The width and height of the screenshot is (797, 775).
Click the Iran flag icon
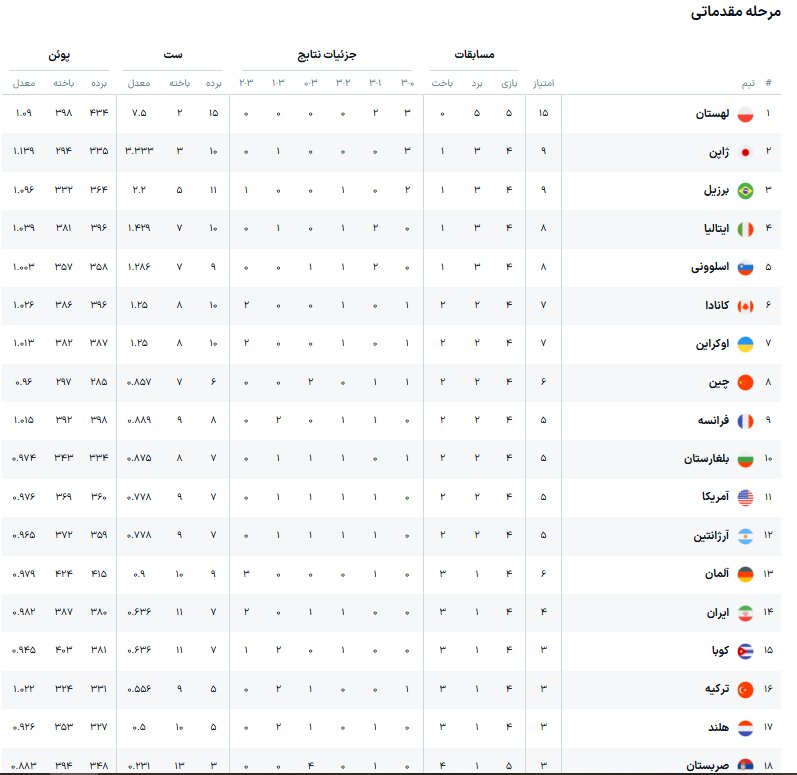pos(745,613)
